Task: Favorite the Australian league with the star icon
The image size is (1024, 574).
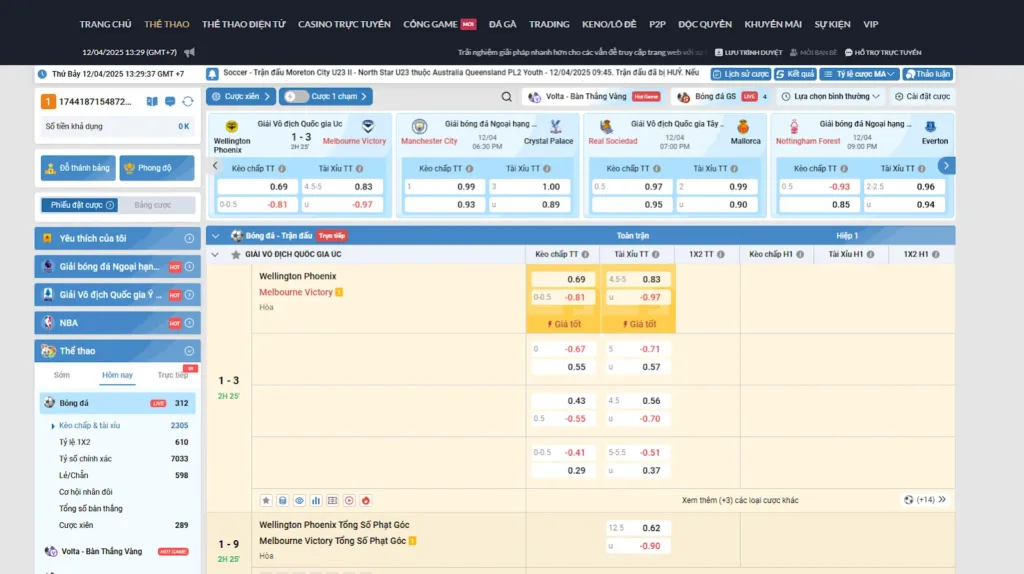Action: point(236,255)
